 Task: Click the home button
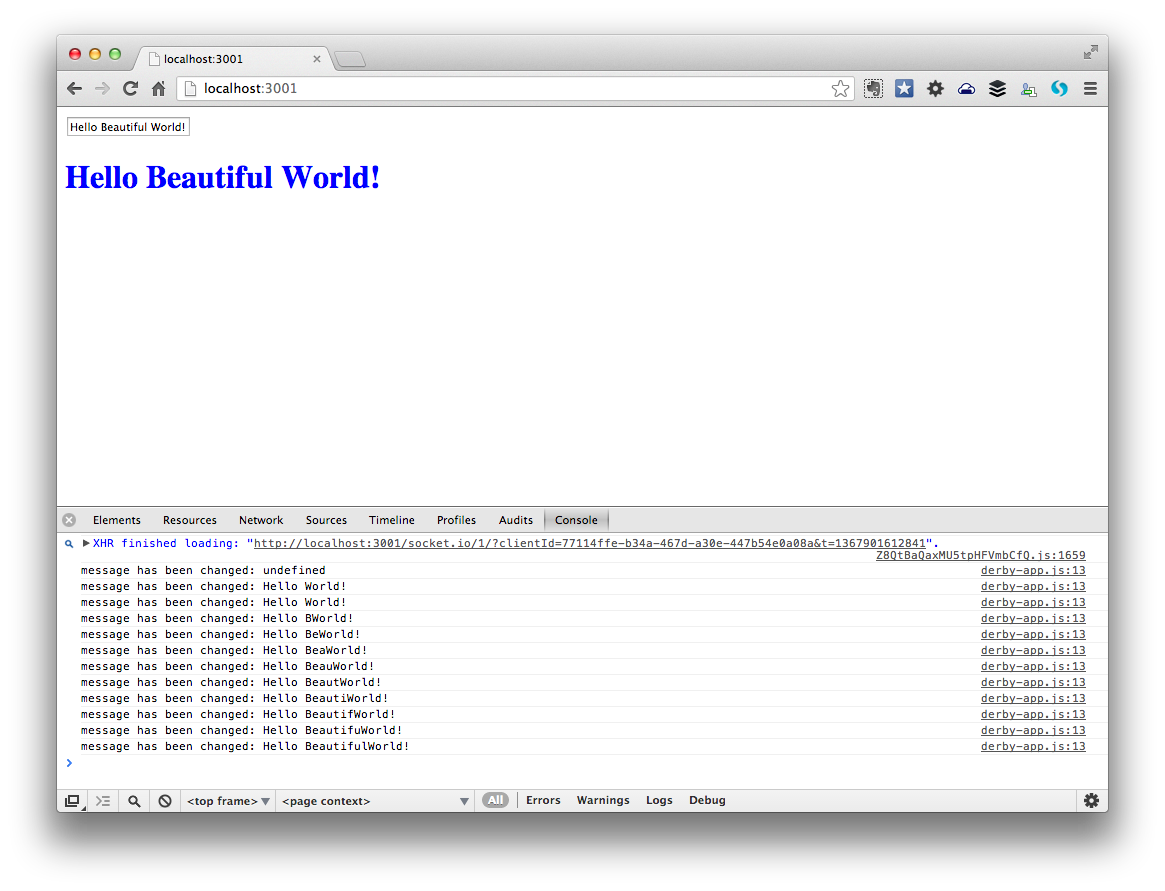[x=158, y=88]
